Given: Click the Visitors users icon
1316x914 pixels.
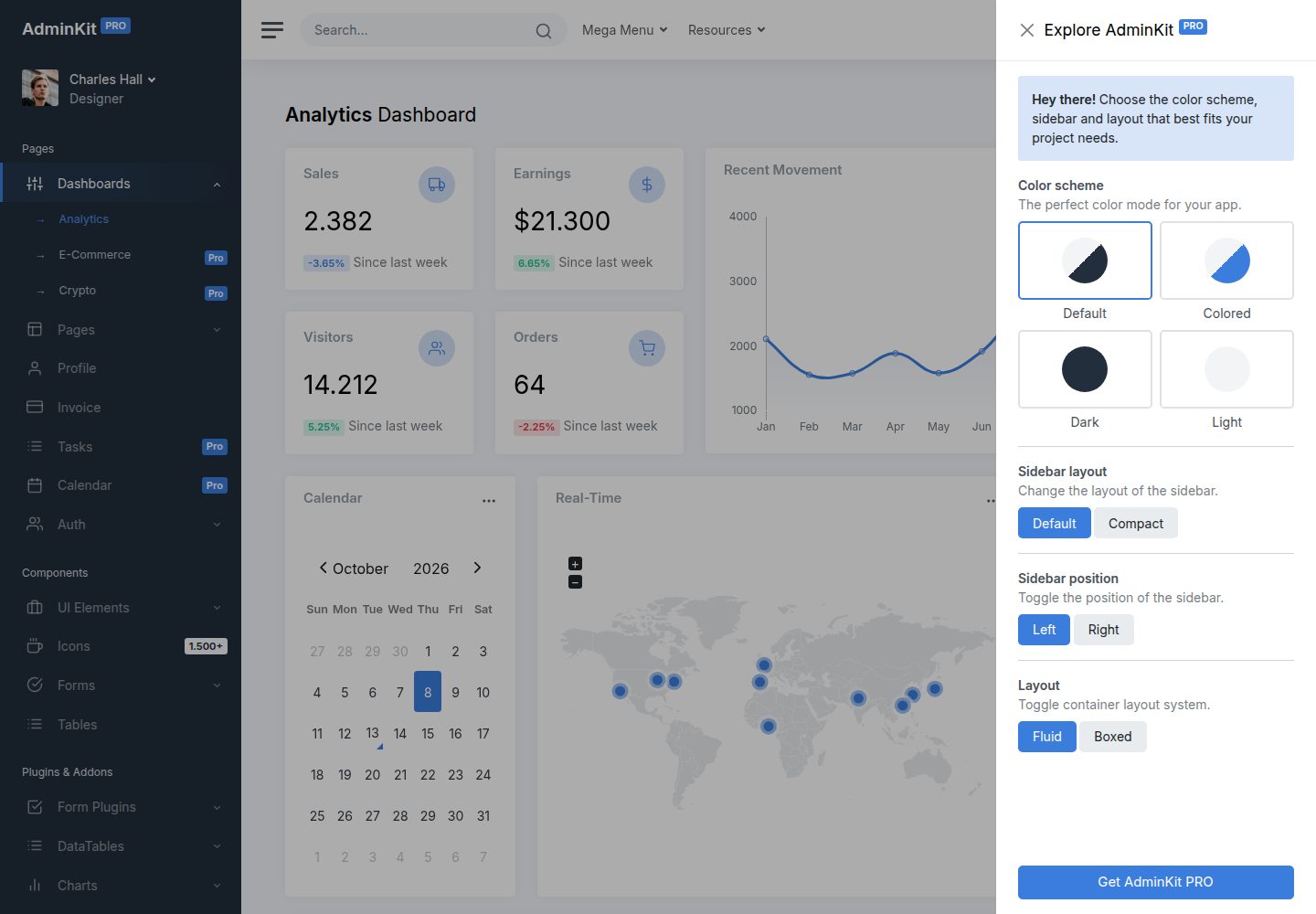Looking at the screenshot, I should coord(437,348).
